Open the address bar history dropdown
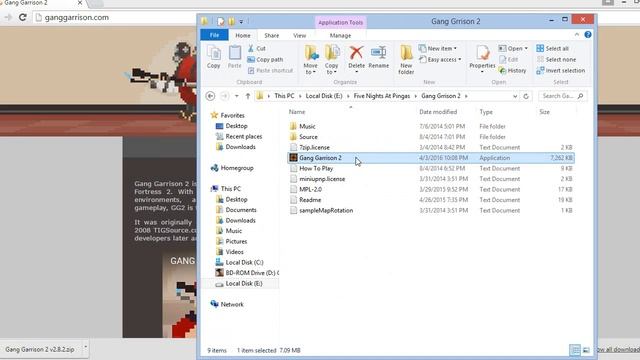640x360 pixels. click(515, 96)
